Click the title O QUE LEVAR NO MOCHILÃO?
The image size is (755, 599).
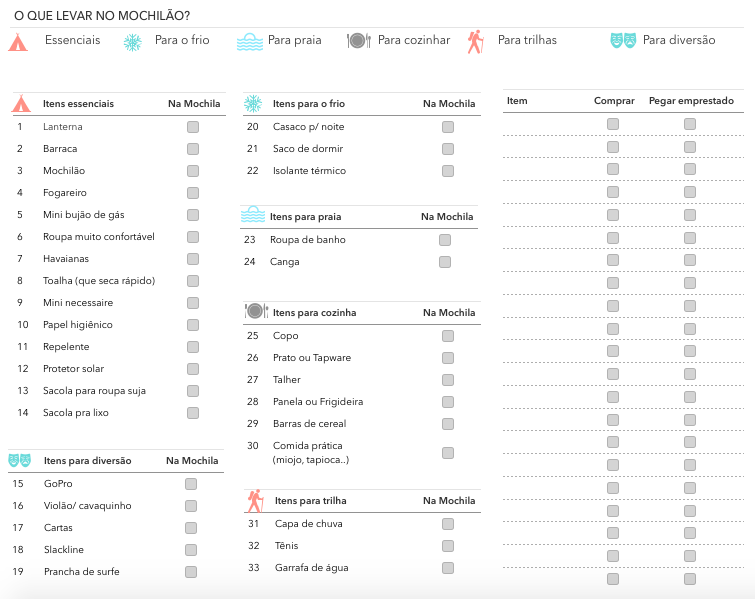(x=102, y=16)
